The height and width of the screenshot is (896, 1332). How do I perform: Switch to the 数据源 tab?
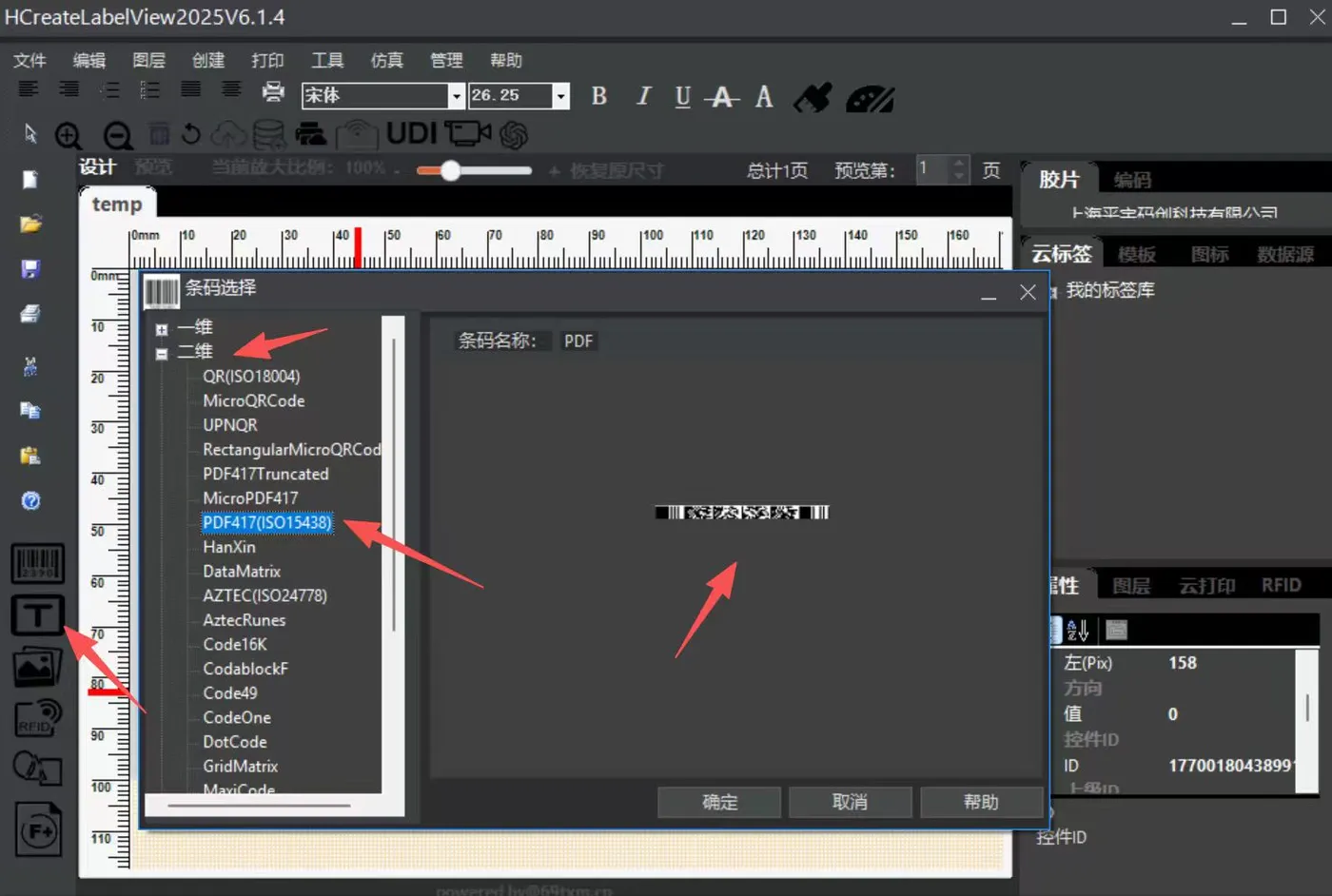point(1284,254)
